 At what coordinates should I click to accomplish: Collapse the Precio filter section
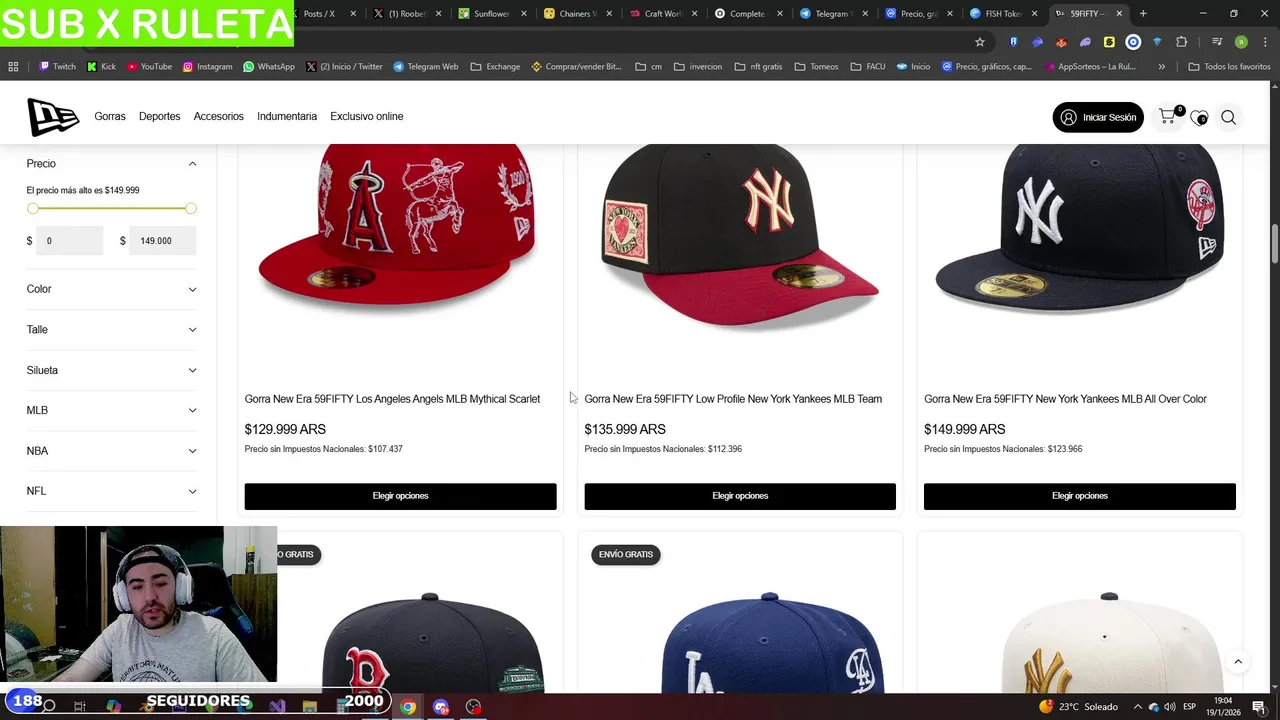(x=112, y=164)
